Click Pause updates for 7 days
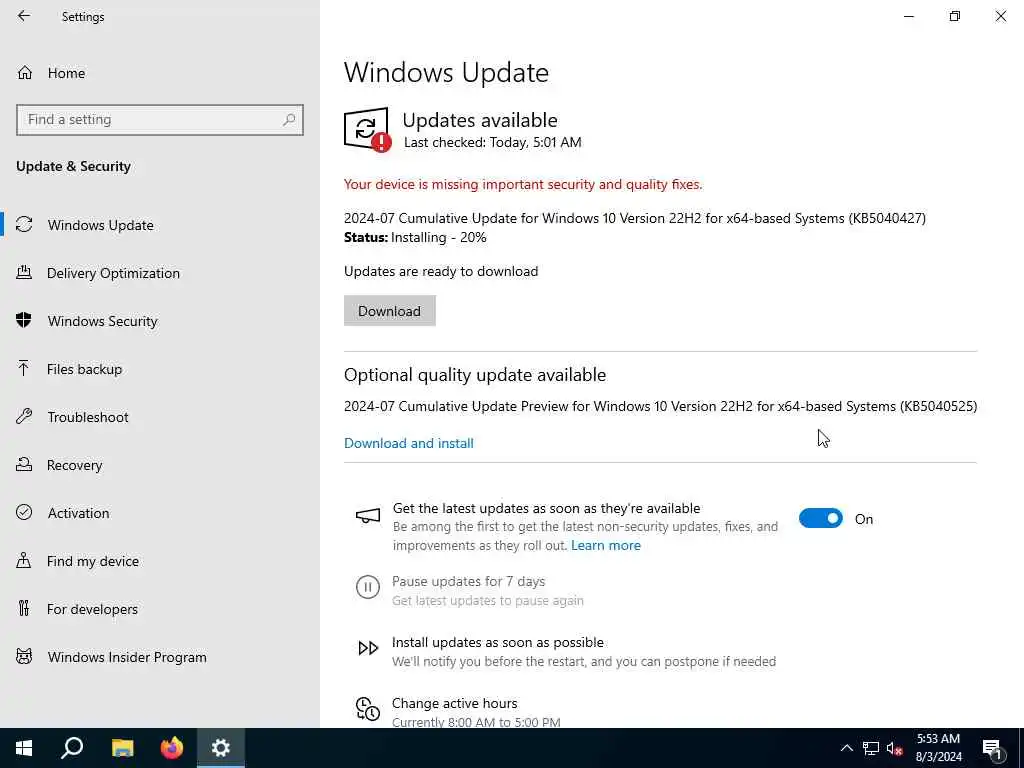1024x768 pixels. coord(468,581)
